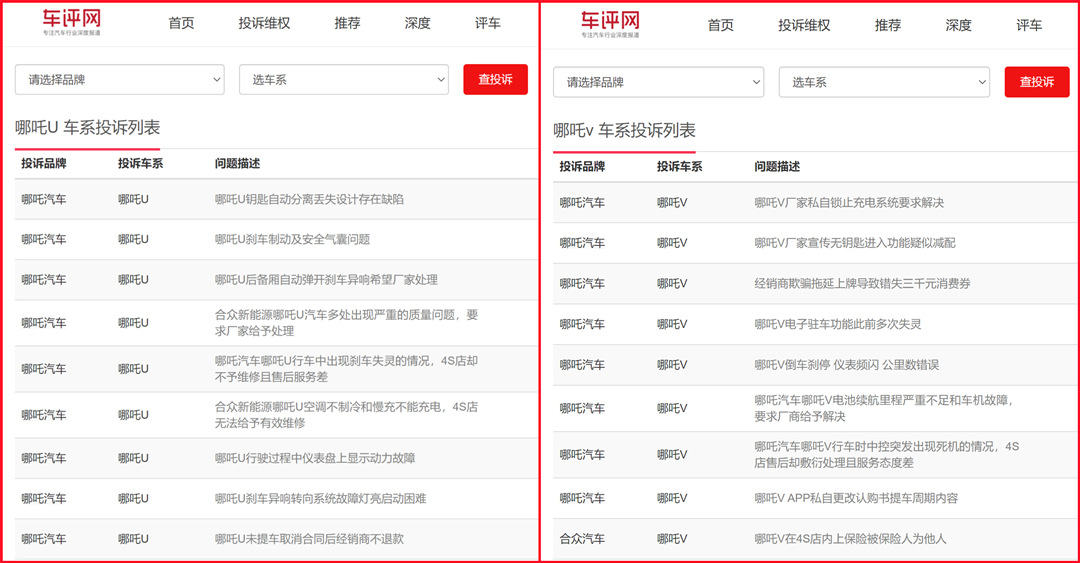The width and height of the screenshot is (1080, 563).
Task: Expand 请选择品牌 dropdown in right panel
Action: pyautogui.click(x=658, y=82)
